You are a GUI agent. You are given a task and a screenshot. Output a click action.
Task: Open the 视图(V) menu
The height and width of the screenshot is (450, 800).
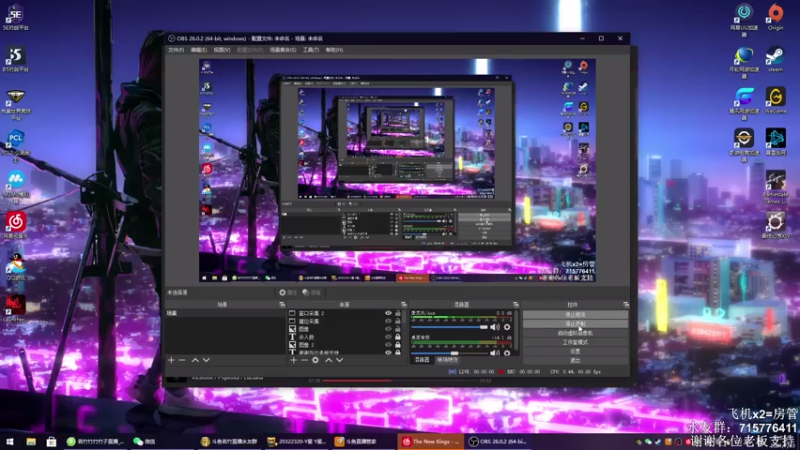222,50
